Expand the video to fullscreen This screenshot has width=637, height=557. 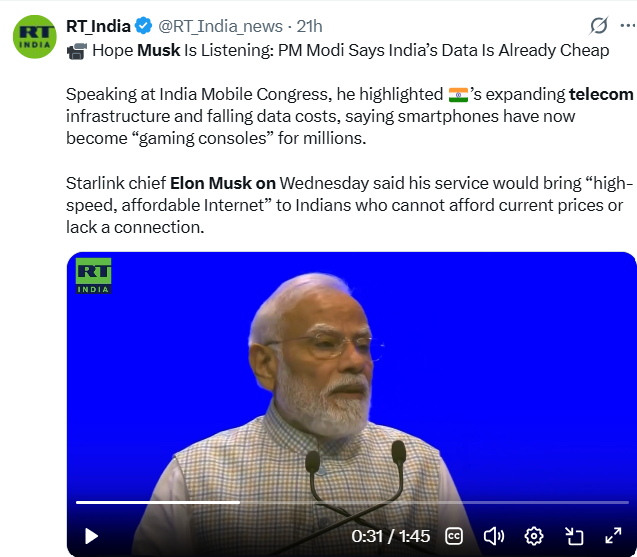pos(613,536)
